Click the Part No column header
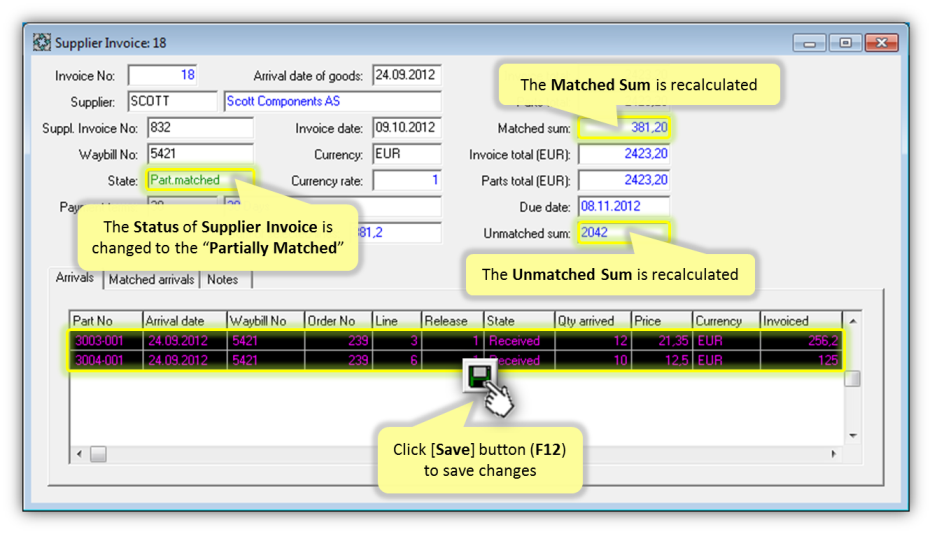This screenshot has height=534, width=932. tap(106, 321)
